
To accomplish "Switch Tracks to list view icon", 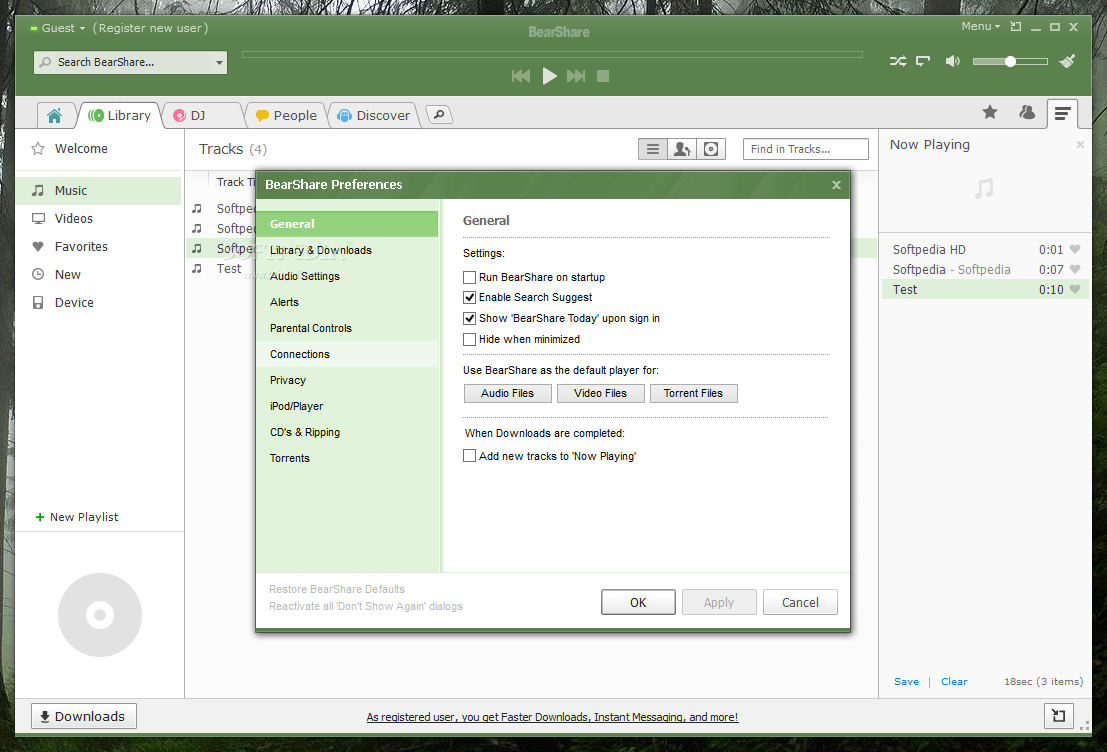I will (652, 149).
